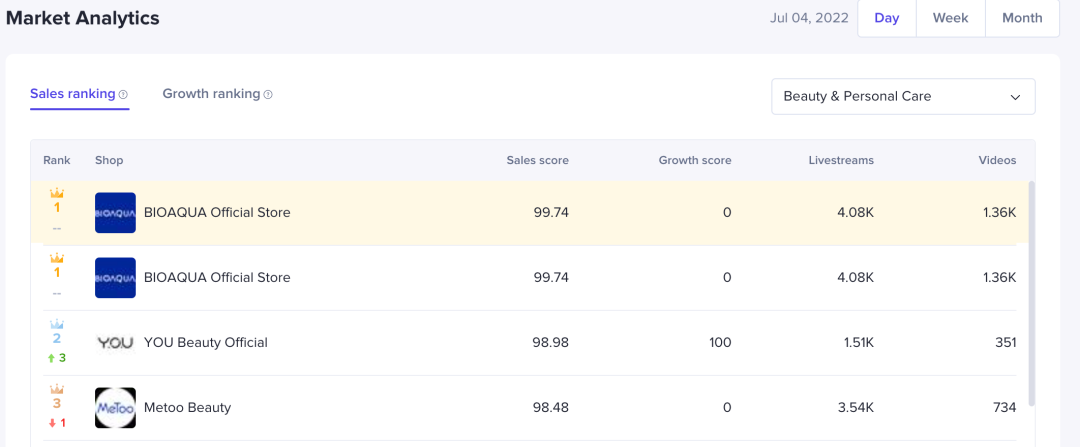Open YOU Beauty Official shop name
The width and height of the screenshot is (1080, 447).
coord(206,343)
